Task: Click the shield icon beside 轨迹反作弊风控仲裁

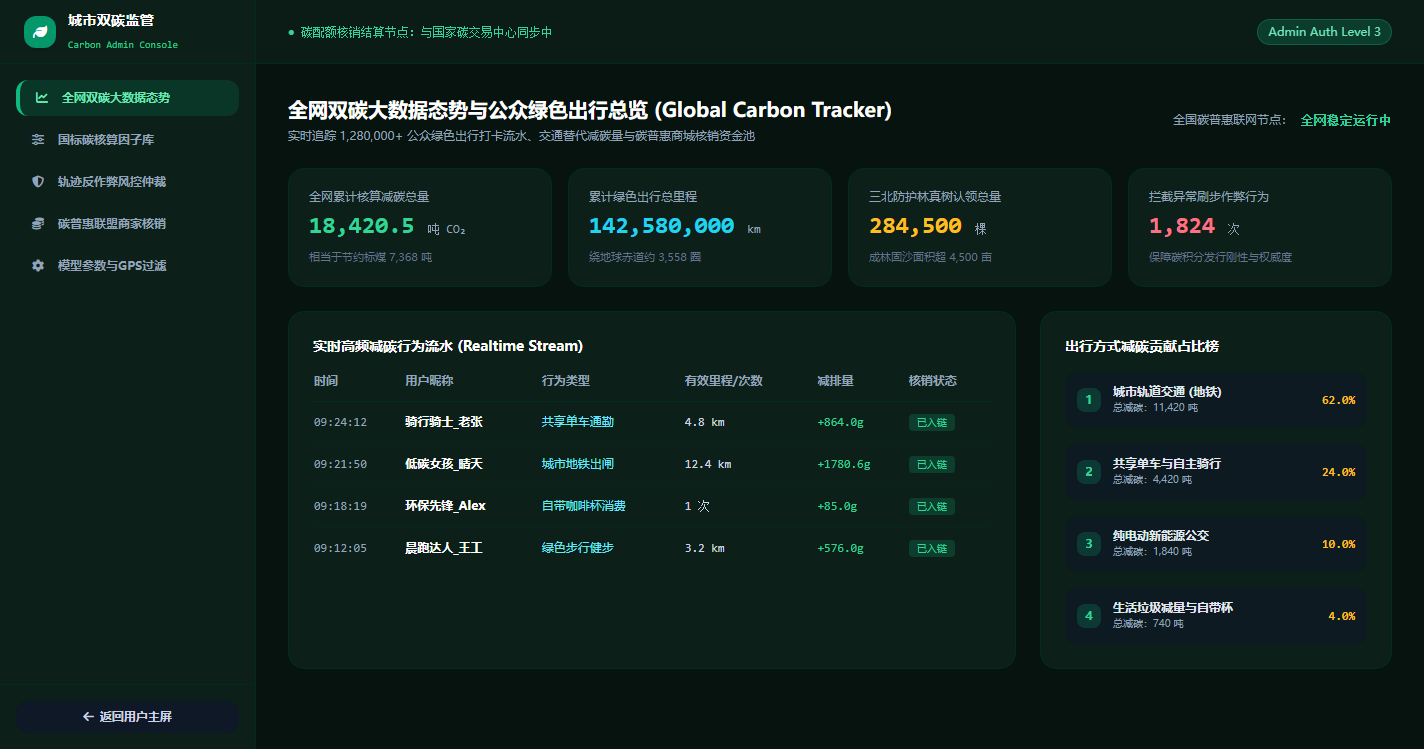Action: [38, 182]
